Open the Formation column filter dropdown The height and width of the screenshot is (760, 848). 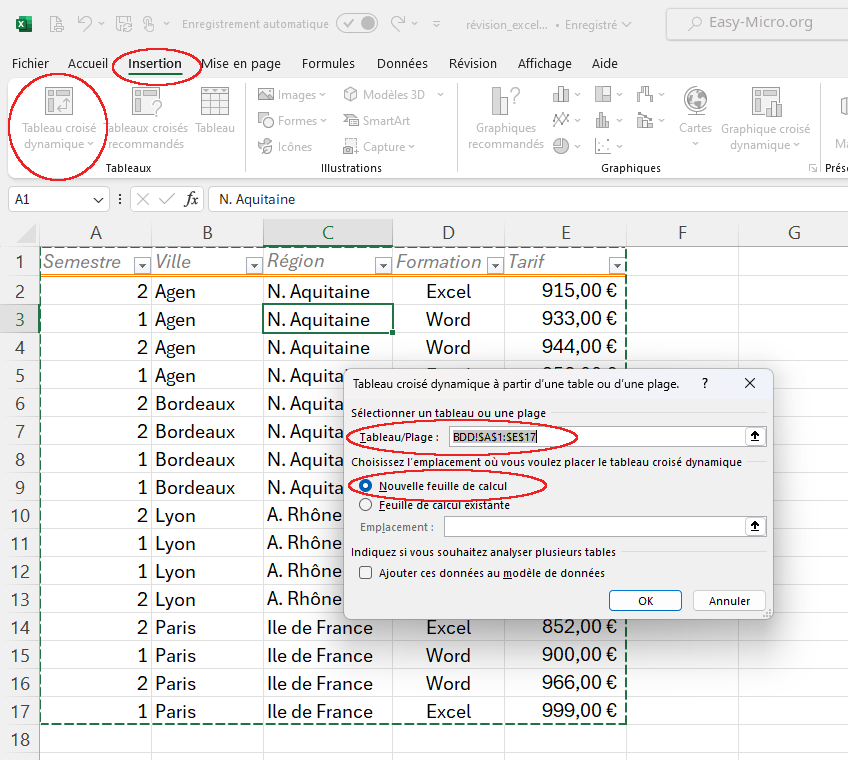click(495, 265)
